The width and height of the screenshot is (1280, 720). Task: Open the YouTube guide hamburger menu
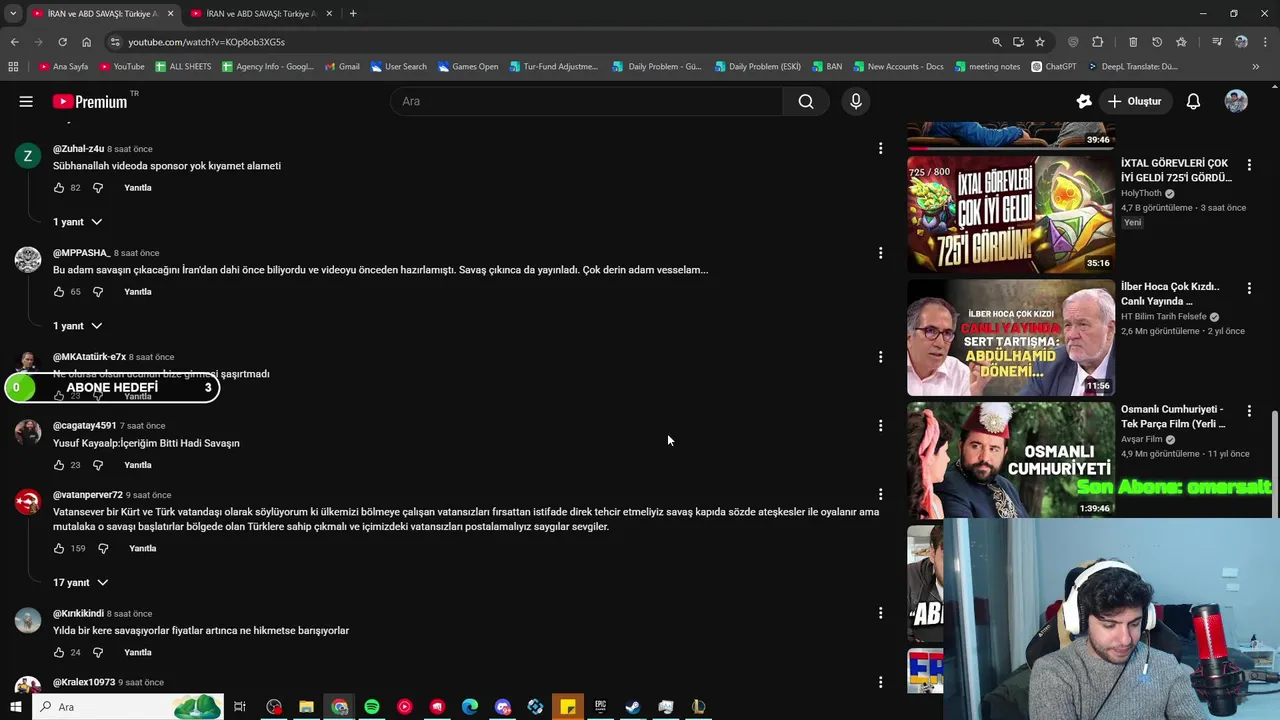(26, 101)
